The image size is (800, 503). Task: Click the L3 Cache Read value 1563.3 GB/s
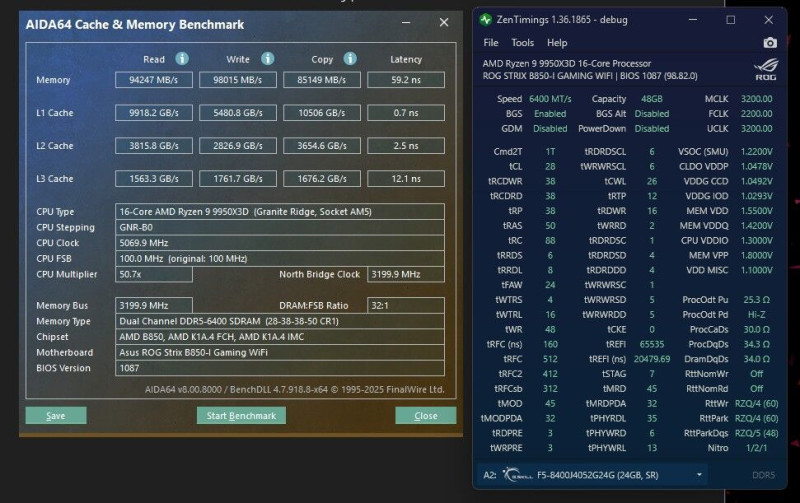click(154, 179)
